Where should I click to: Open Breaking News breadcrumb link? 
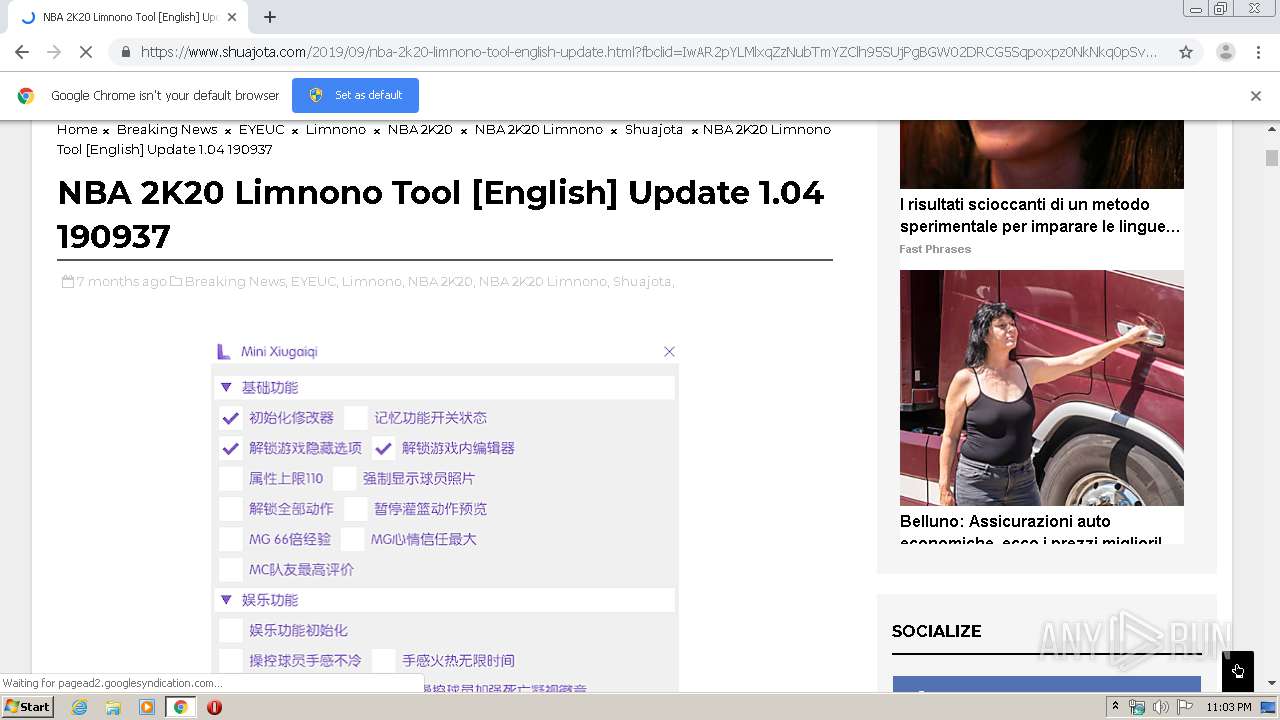click(x=167, y=129)
